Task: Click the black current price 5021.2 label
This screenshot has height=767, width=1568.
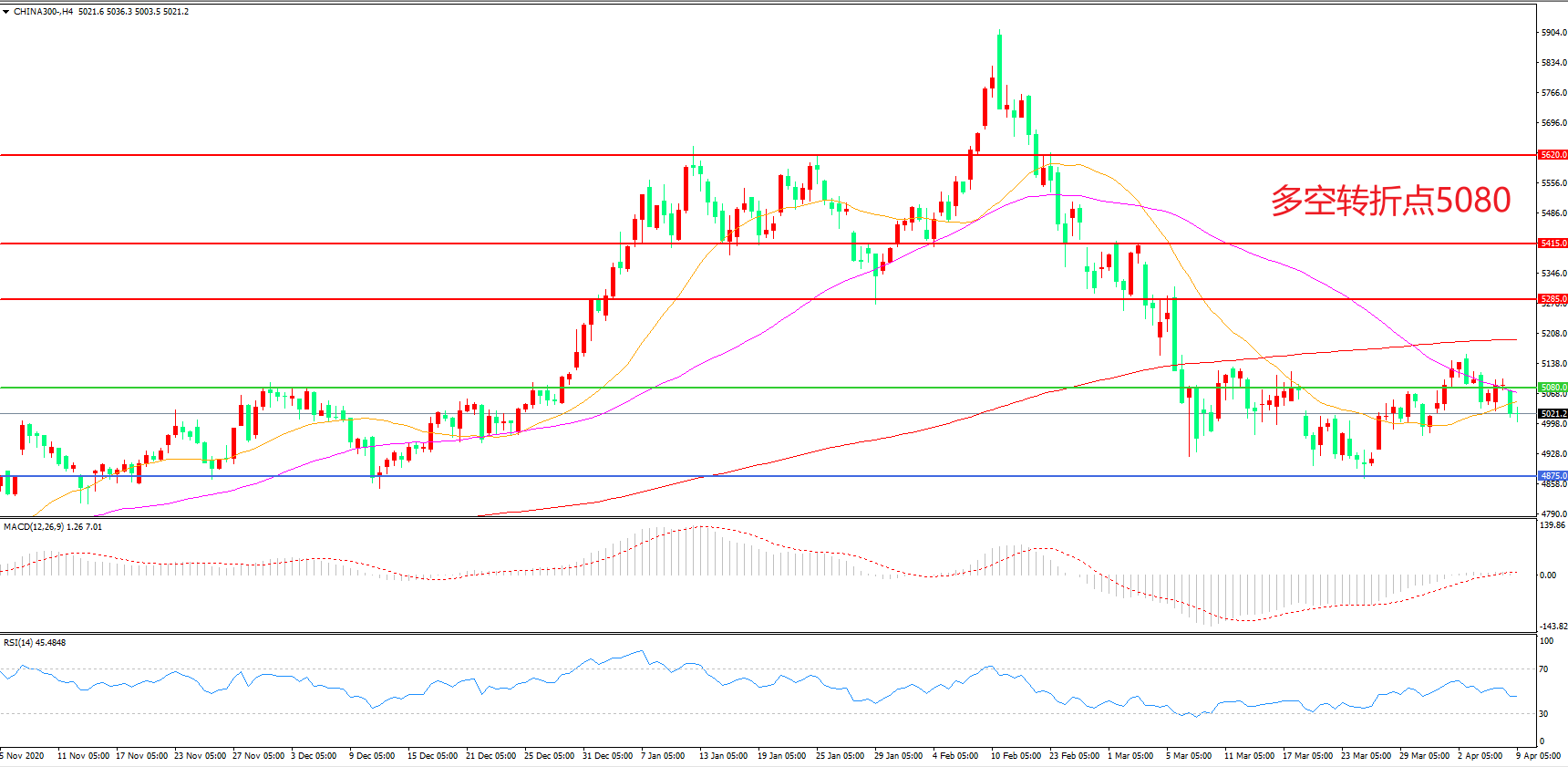Action: coord(1553,414)
